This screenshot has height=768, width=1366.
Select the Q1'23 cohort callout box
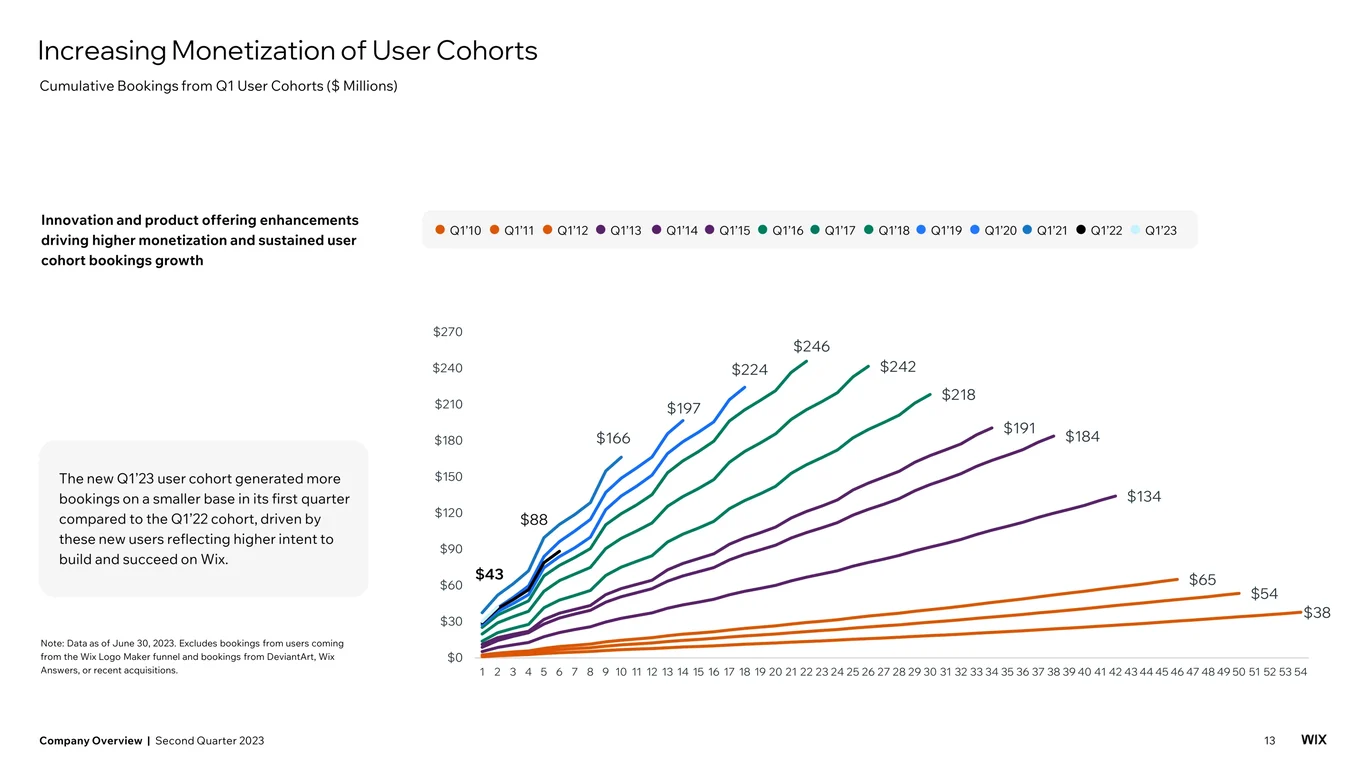pos(204,519)
